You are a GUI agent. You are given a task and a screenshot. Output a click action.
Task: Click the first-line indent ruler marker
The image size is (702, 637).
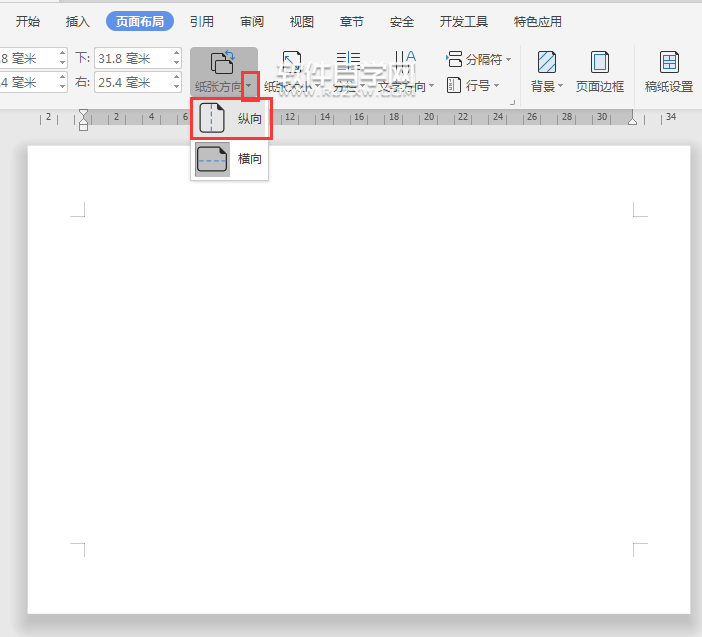(83, 113)
